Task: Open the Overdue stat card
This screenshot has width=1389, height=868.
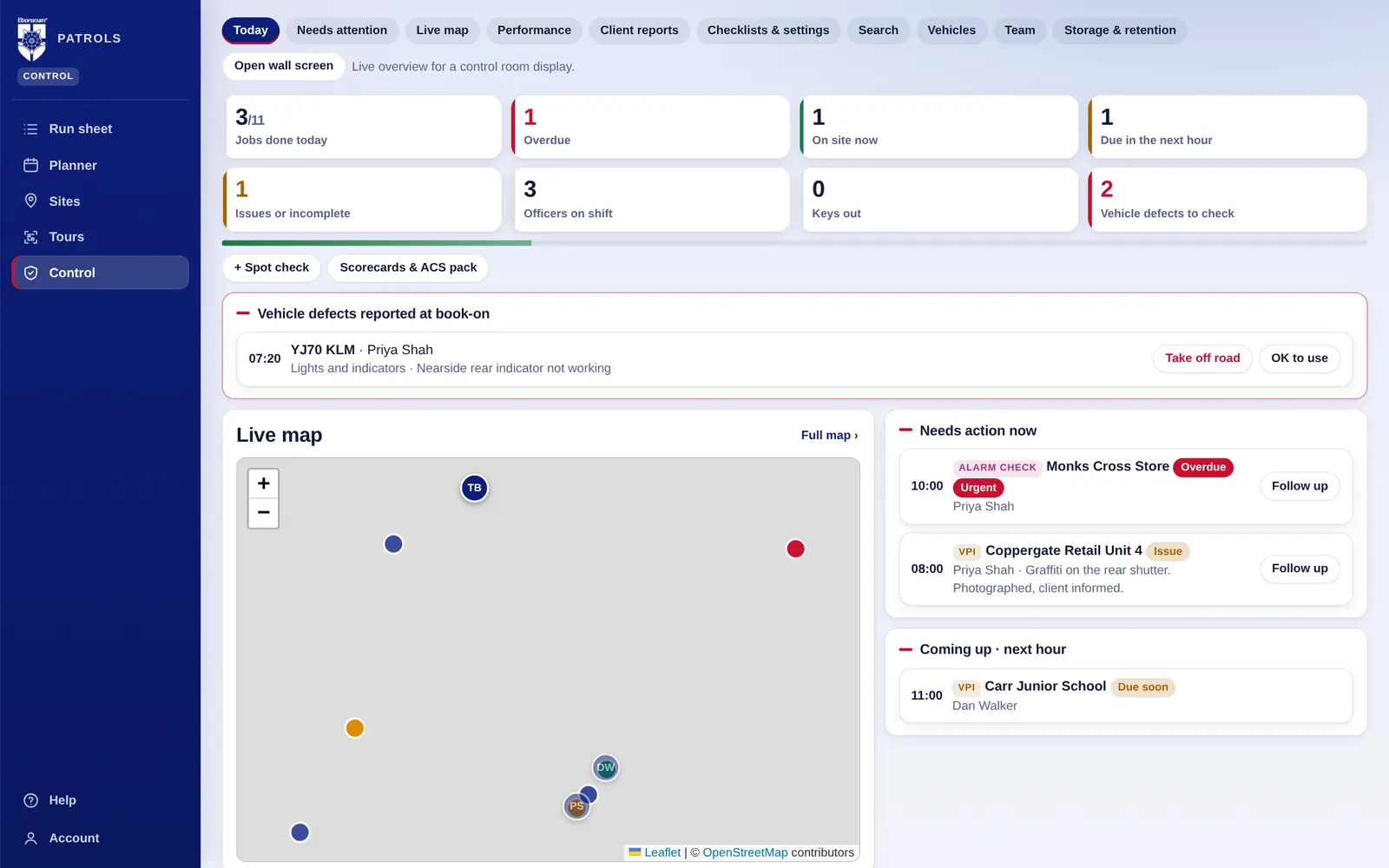Action: tap(650, 127)
